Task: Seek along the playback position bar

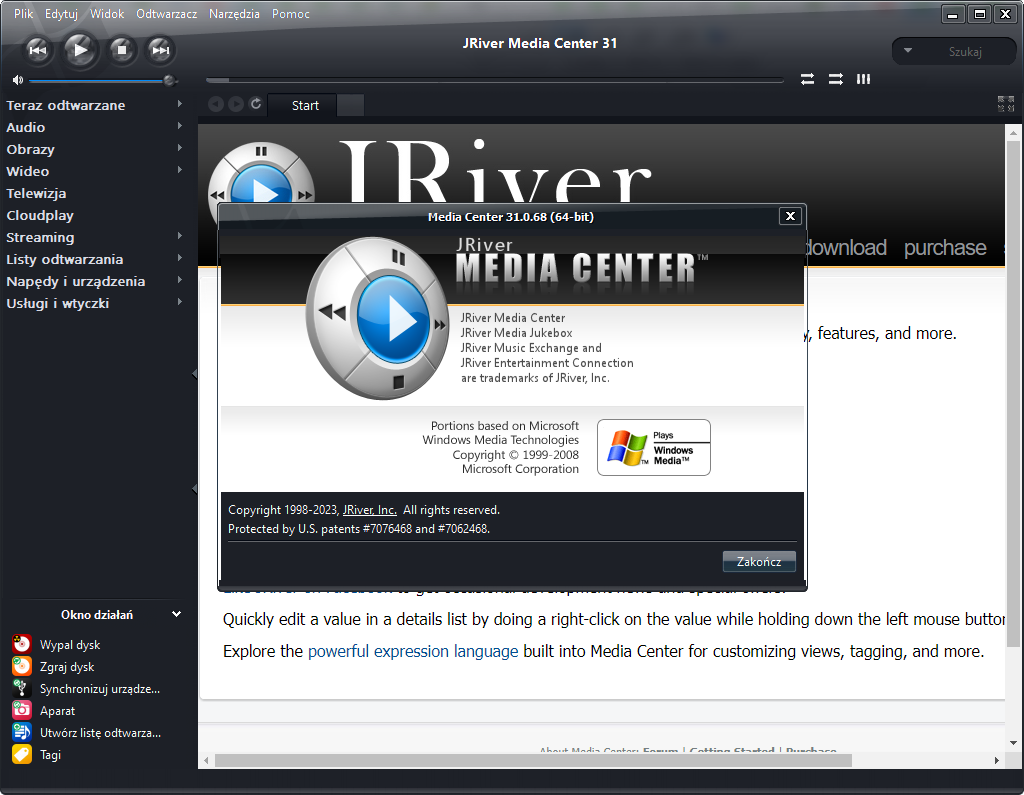Action: pyautogui.click(x=494, y=80)
